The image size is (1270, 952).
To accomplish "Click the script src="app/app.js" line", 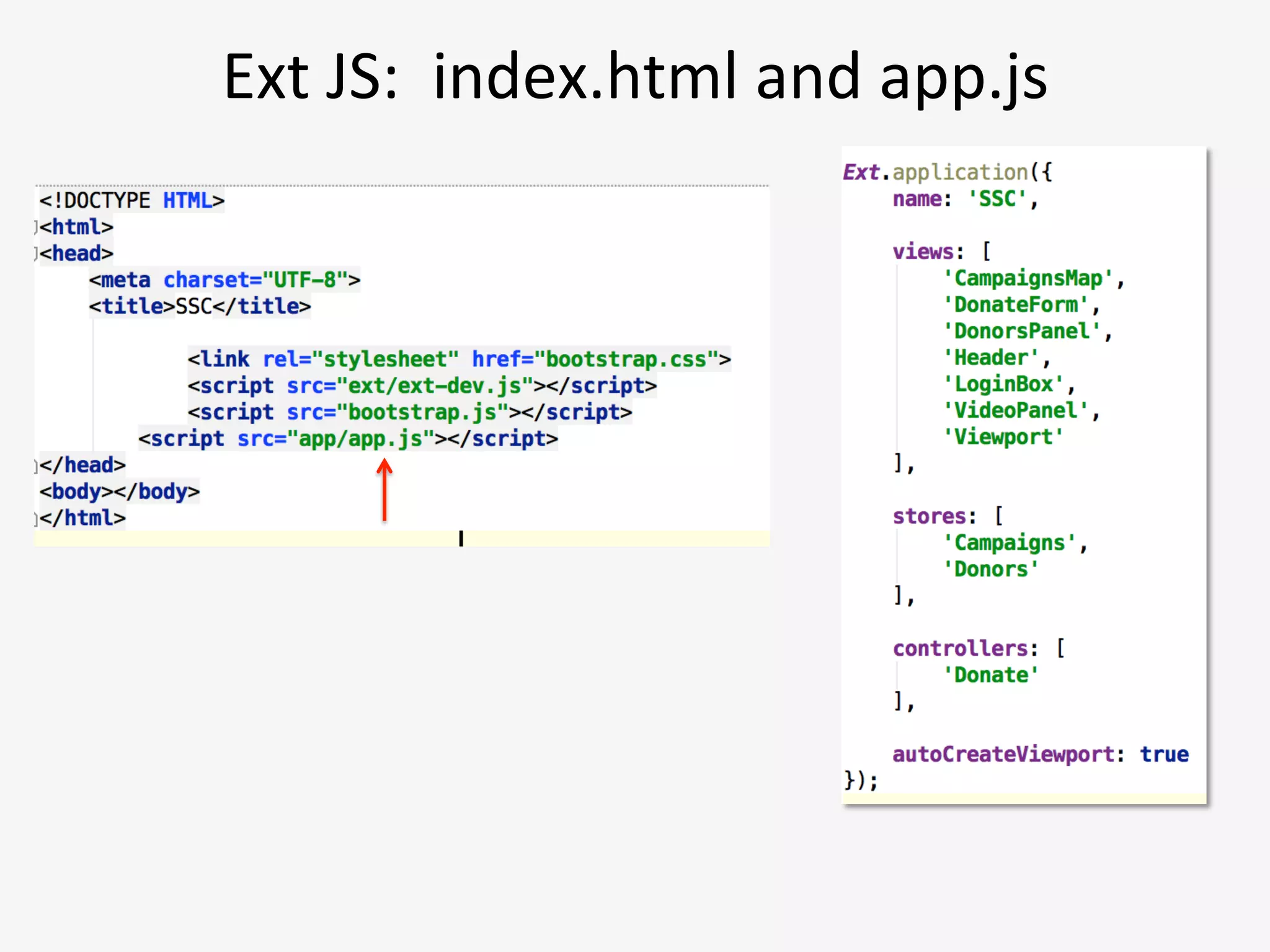I will pos(348,439).
